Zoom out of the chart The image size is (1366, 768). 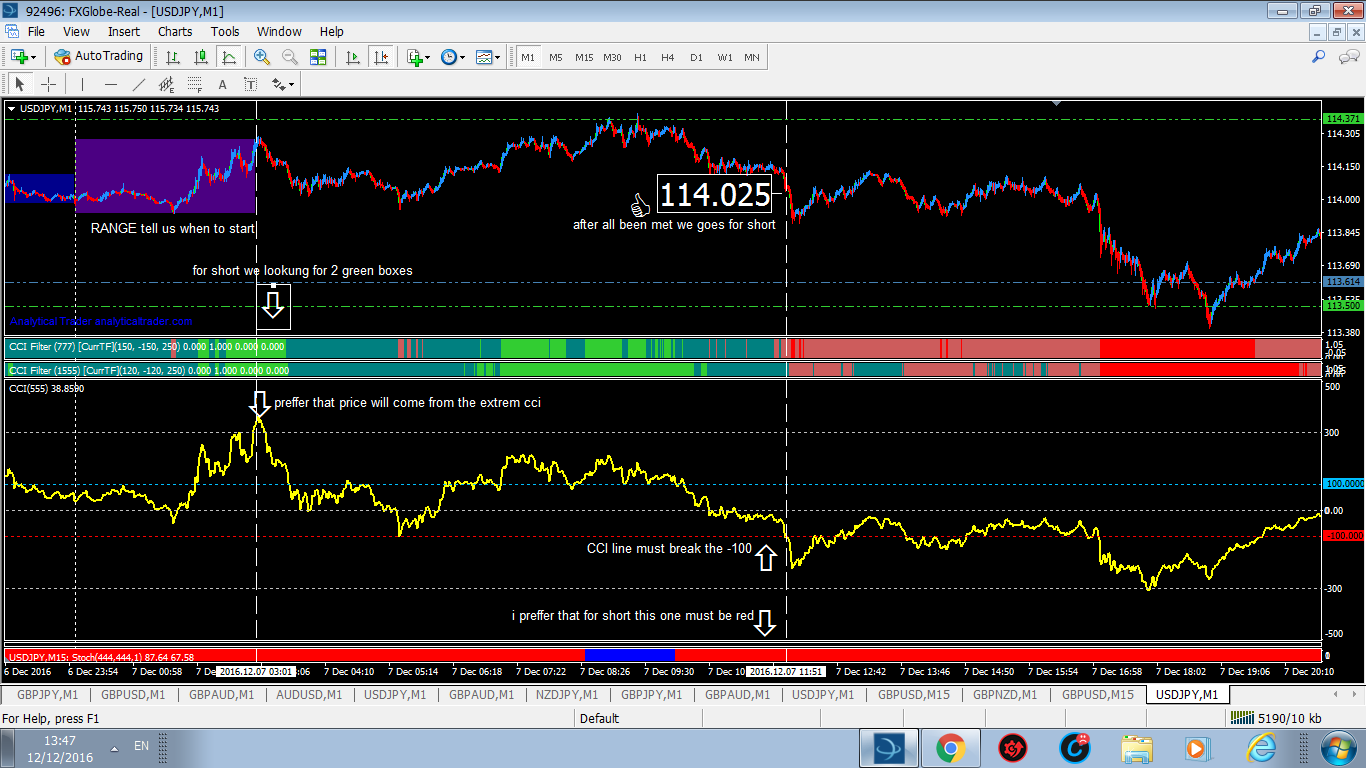click(290, 57)
